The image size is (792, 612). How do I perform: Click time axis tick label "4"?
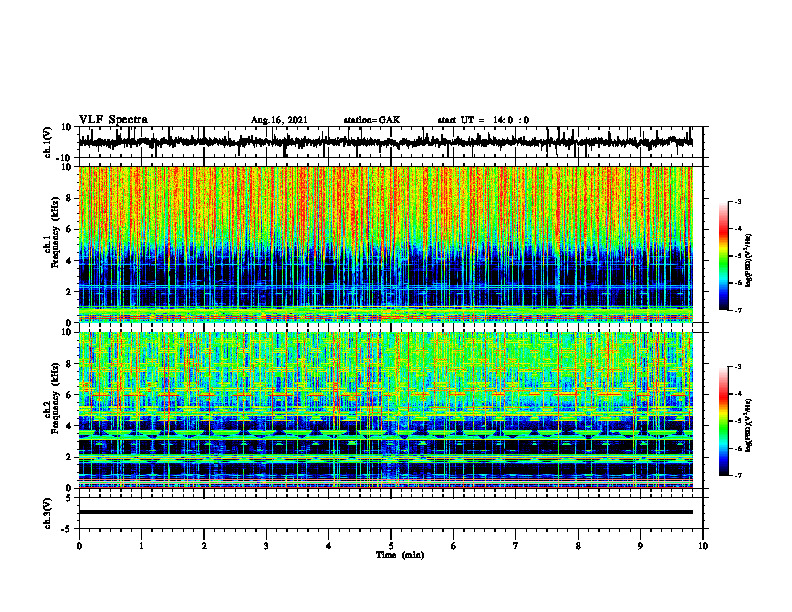(x=329, y=546)
